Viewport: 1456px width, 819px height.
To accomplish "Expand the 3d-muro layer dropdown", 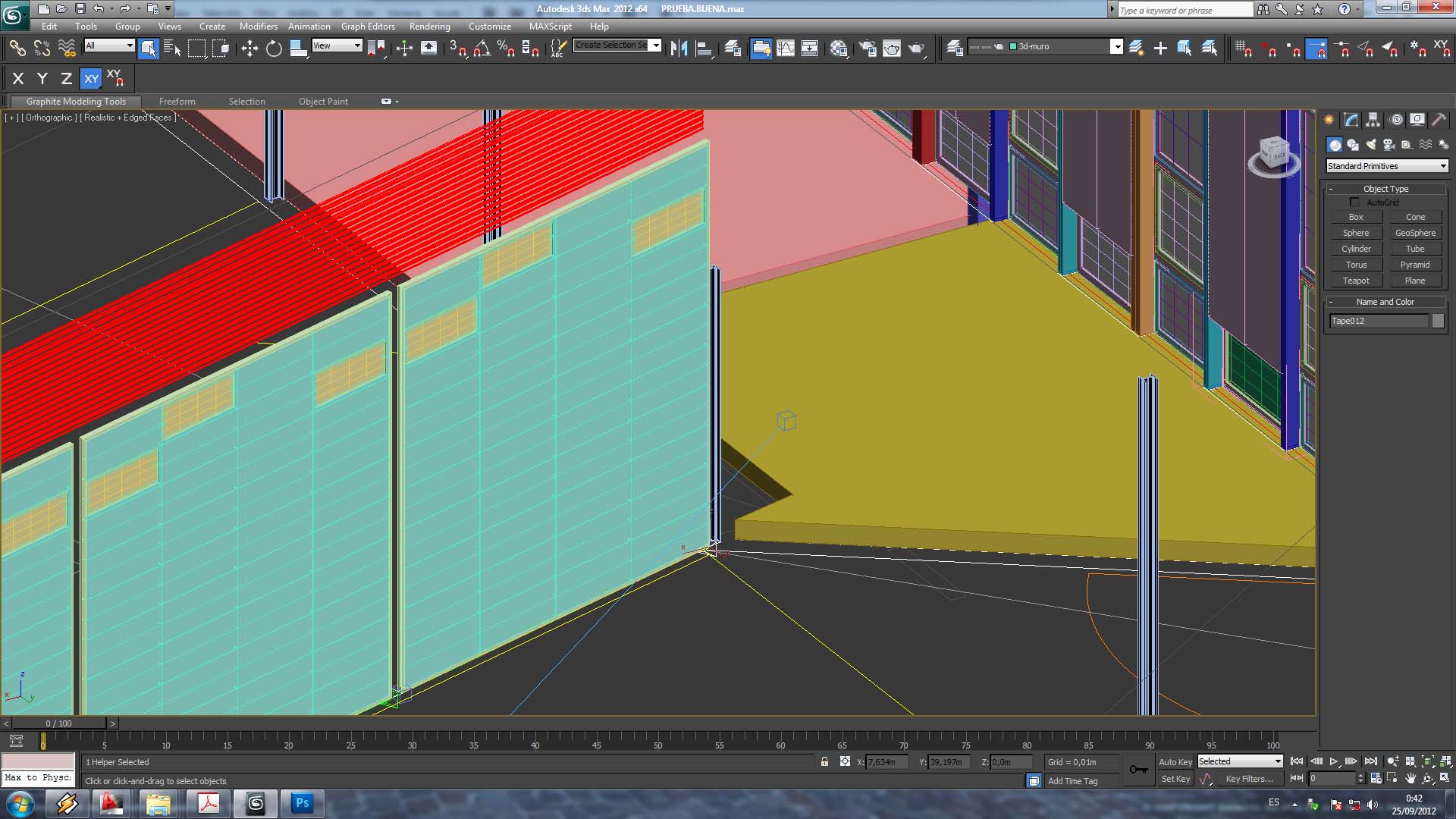I will click(1116, 47).
